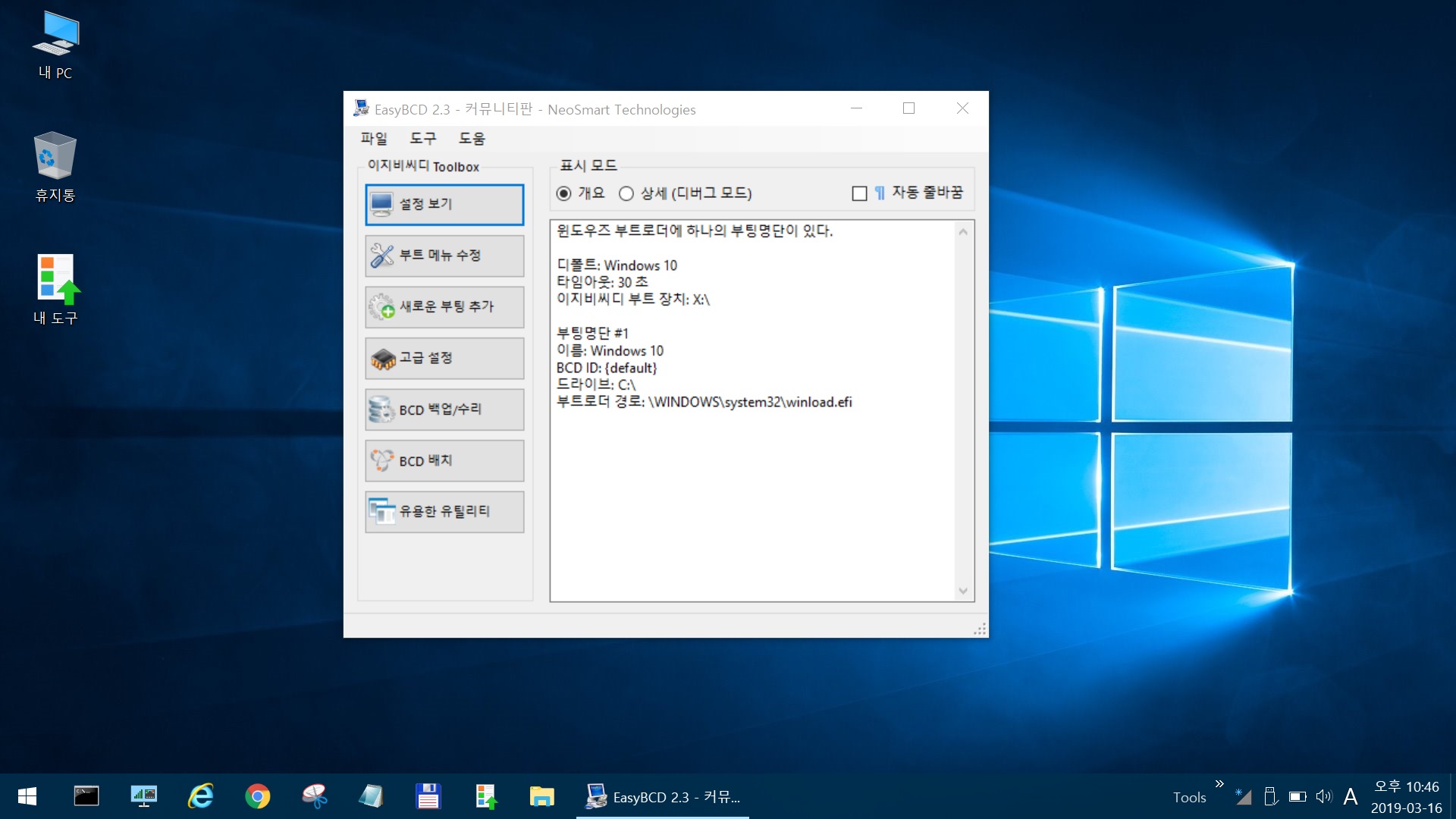This screenshot has height=819, width=1456.
Task: Click the Show Desktop sliver at taskbar end
Action: click(x=1452, y=796)
